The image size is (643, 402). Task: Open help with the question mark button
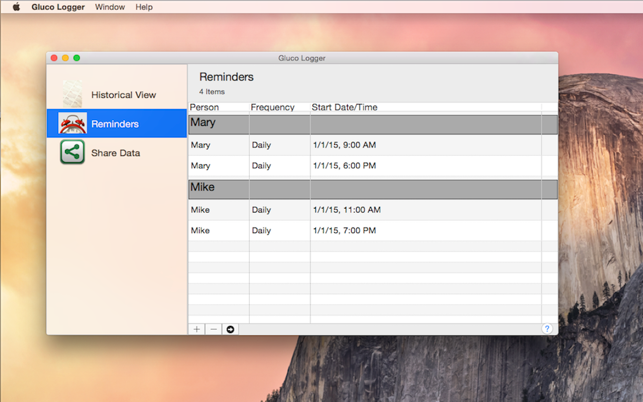tap(547, 329)
